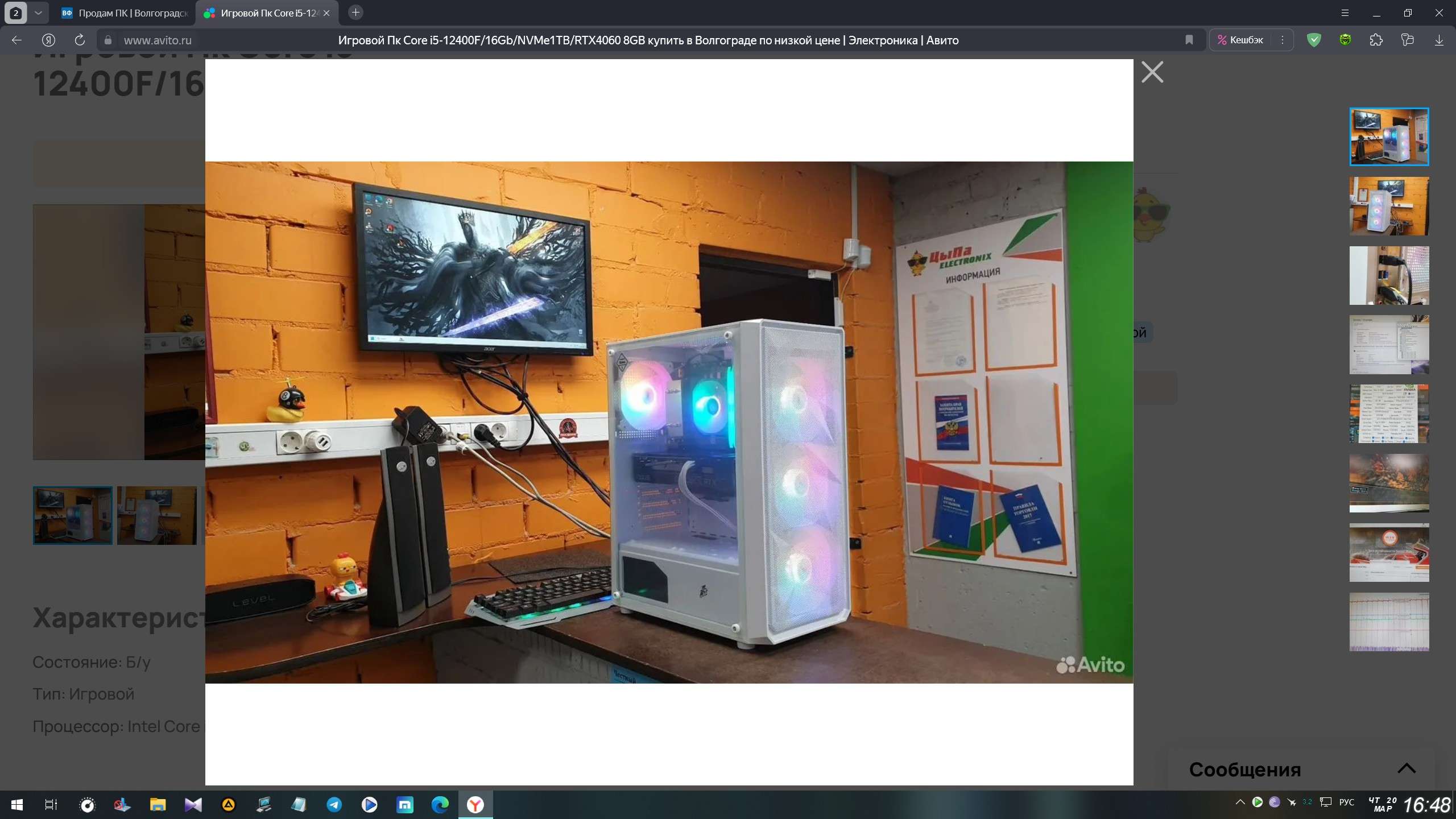Image resolution: width=1456 pixels, height=819 pixels.
Task: Click the www.avito.ru address field
Action: tap(158, 40)
